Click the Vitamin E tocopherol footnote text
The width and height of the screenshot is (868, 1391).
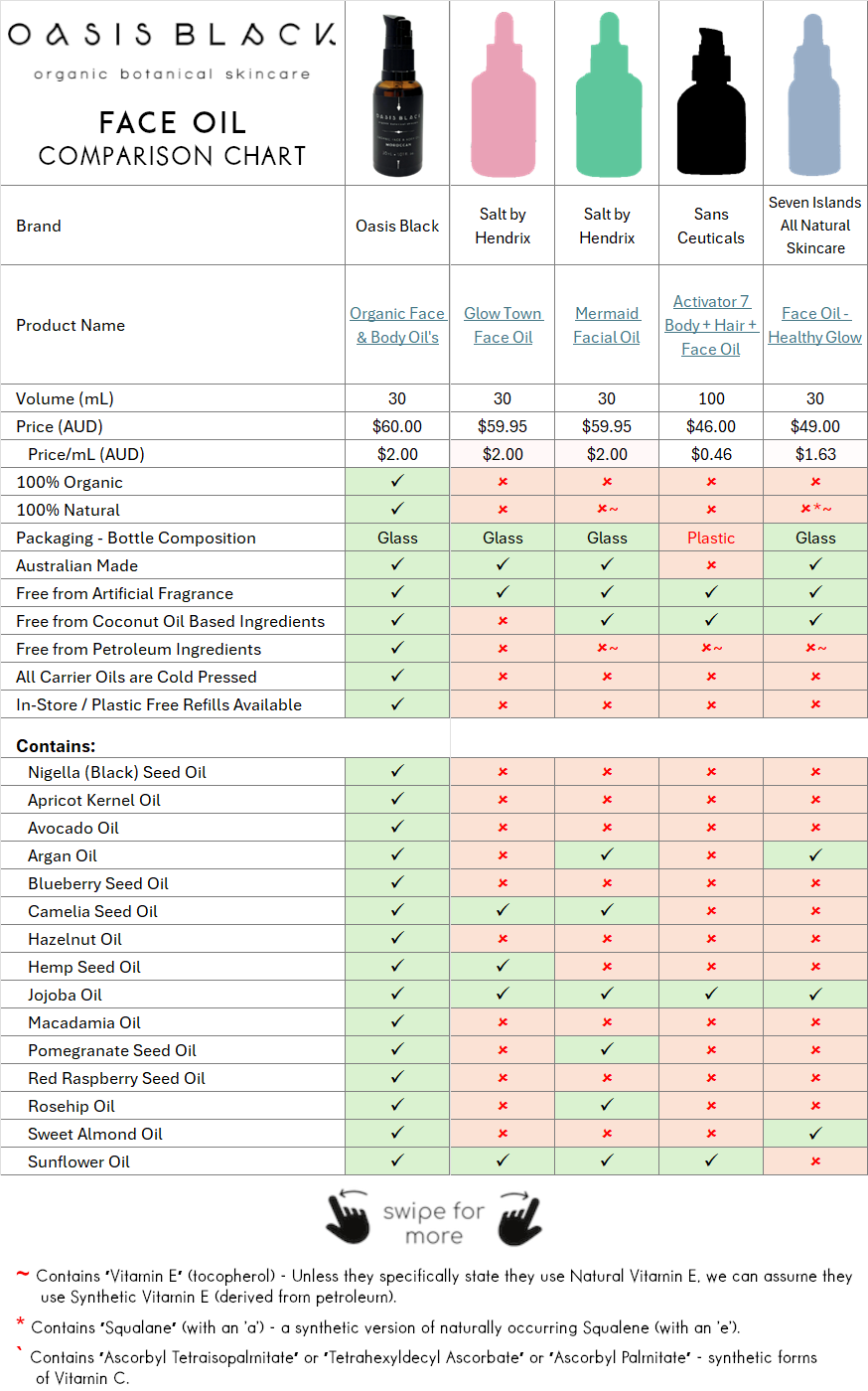[x=444, y=1286]
